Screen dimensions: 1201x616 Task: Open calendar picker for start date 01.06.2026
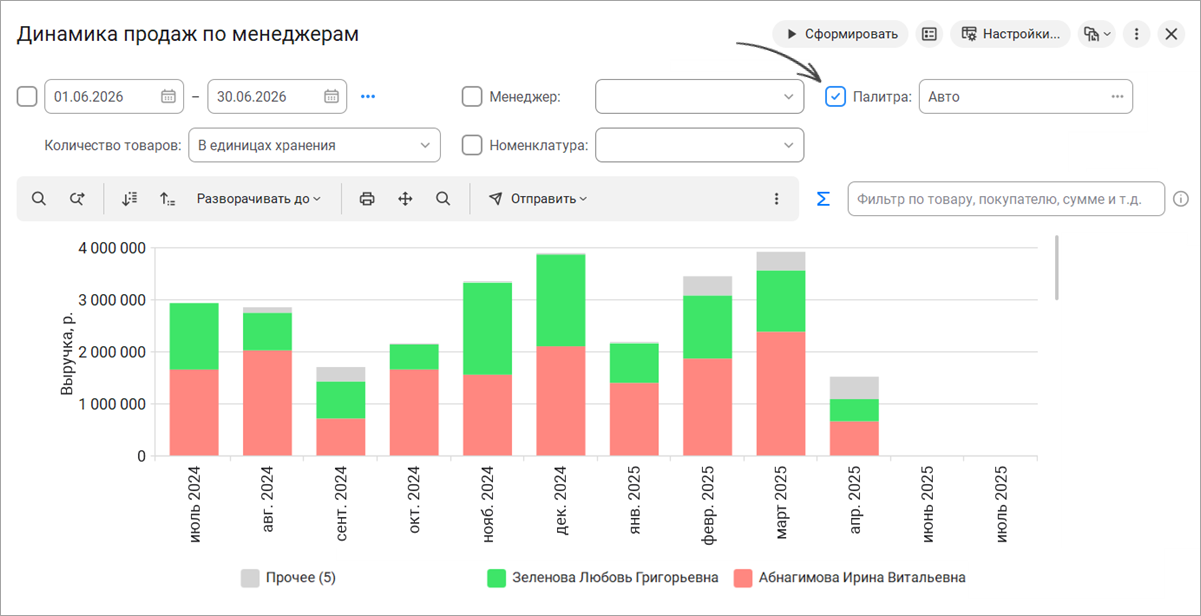(168, 97)
